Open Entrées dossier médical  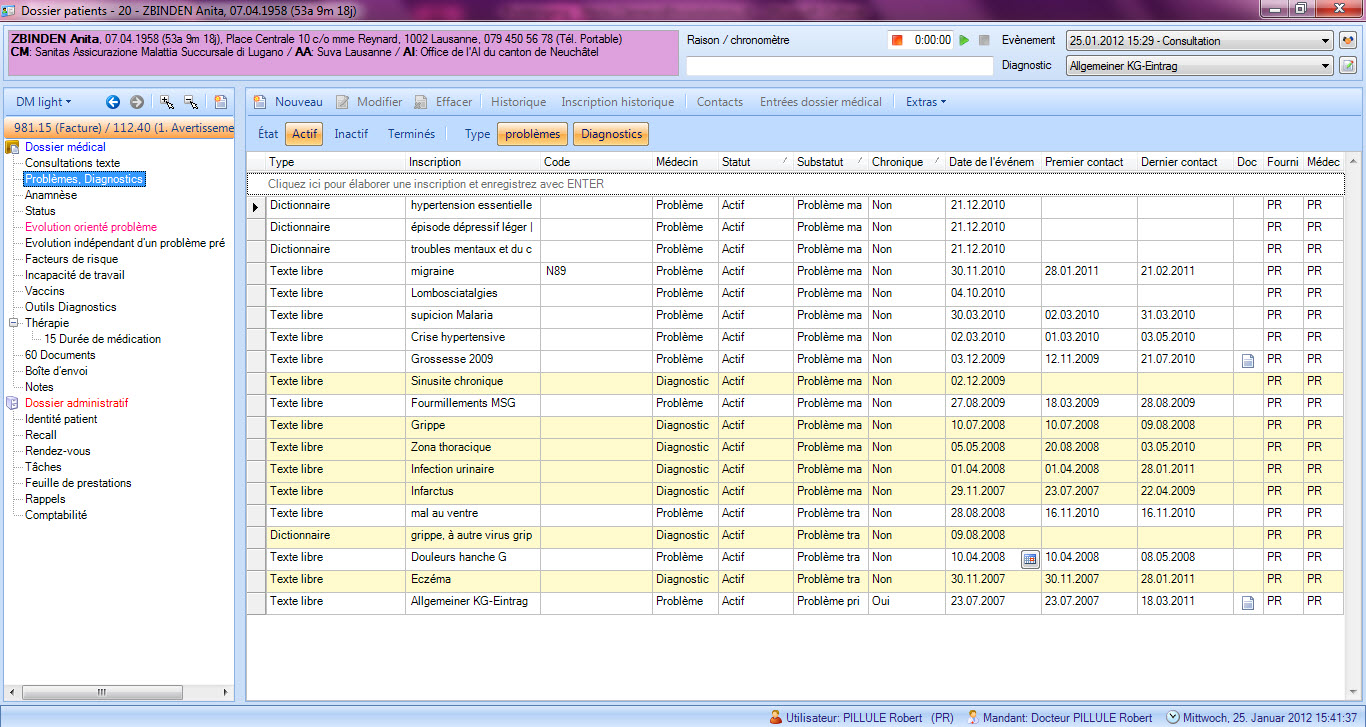coord(821,102)
